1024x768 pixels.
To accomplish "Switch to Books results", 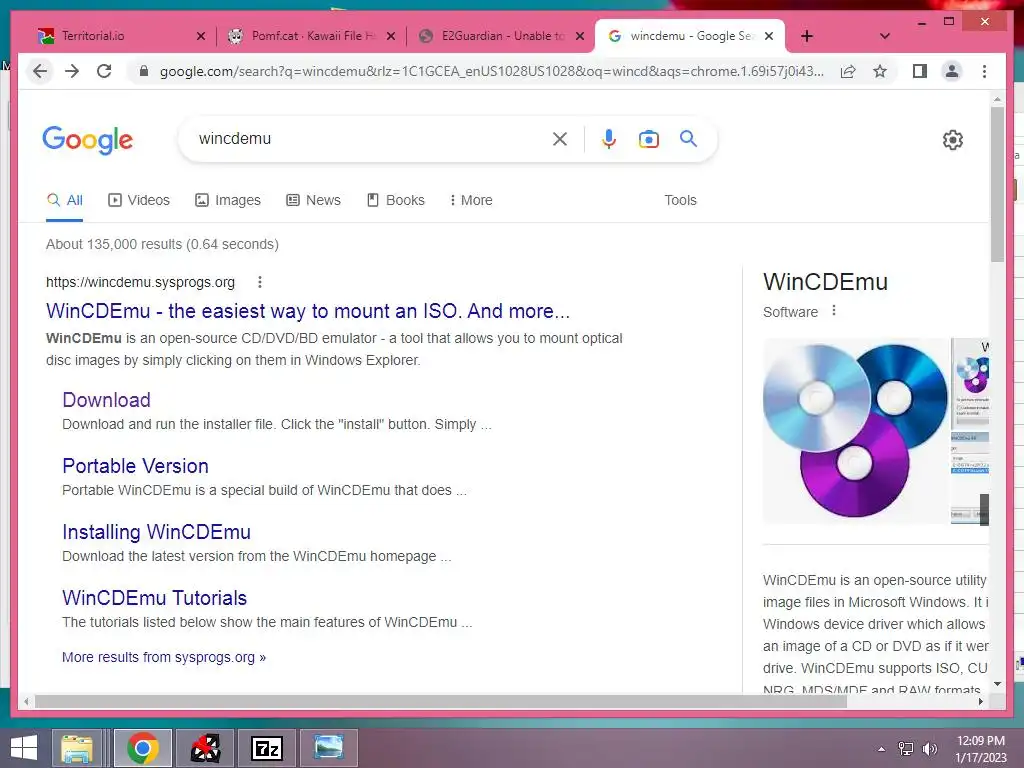I will click(x=396, y=200).
